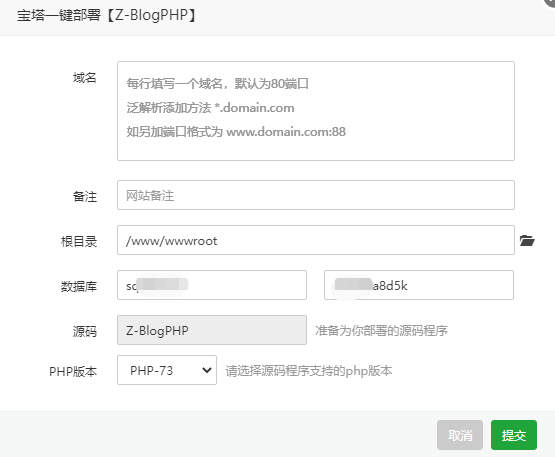The image size is (555, 457).
Task: Focus the 网站备注 remark field
Action: point(316,195)
